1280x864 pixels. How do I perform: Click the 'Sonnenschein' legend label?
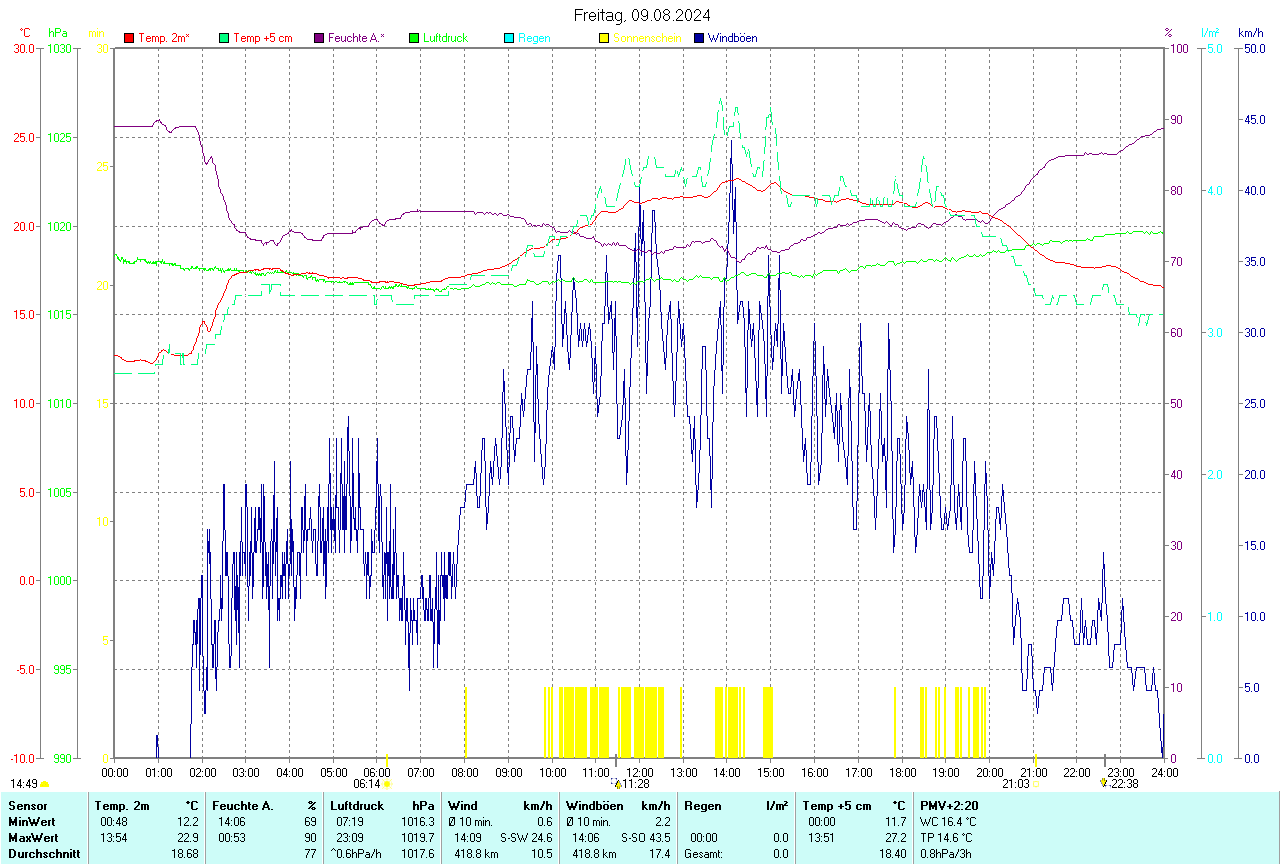(x=647, y=38)
